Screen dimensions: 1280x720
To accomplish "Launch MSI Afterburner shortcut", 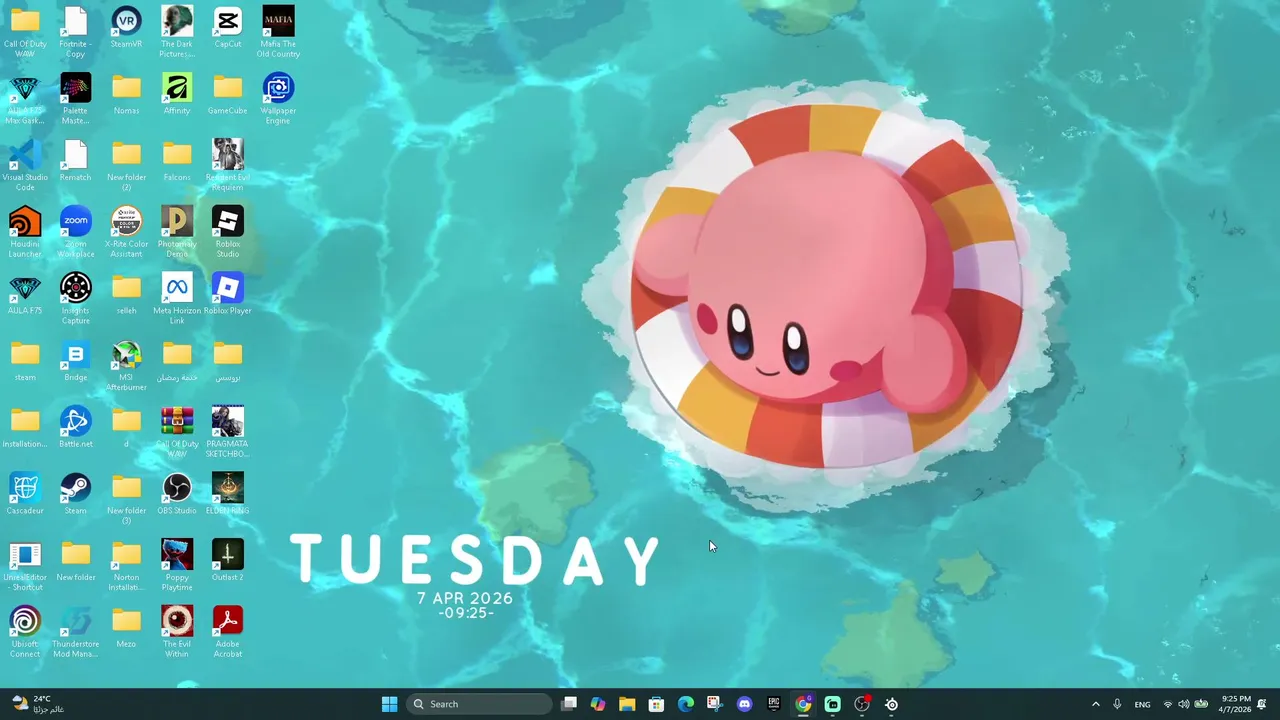I will click(126, 367).
